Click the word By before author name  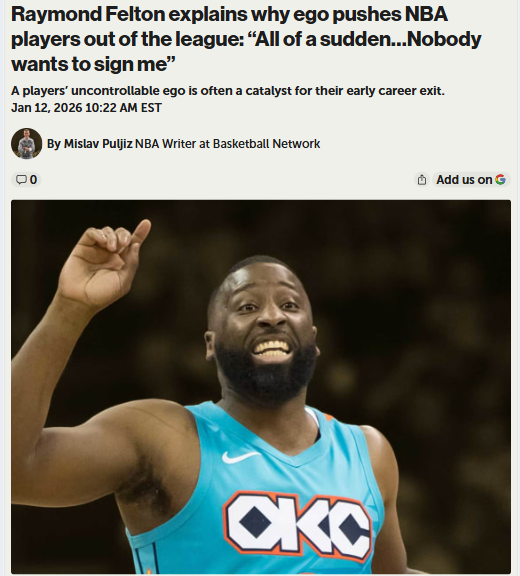[54, 144]
